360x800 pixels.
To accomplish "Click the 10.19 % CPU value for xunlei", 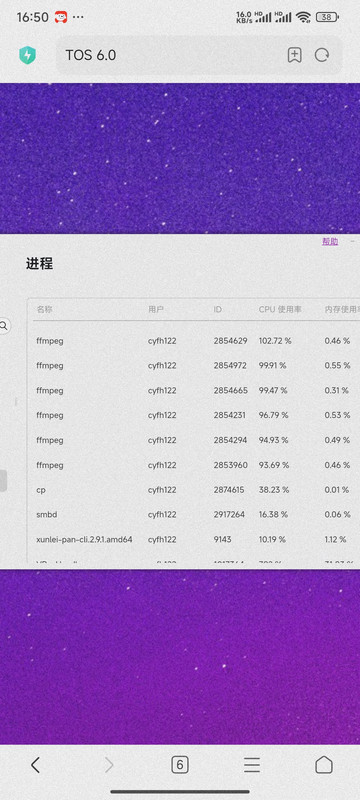I will pos(272,539).
